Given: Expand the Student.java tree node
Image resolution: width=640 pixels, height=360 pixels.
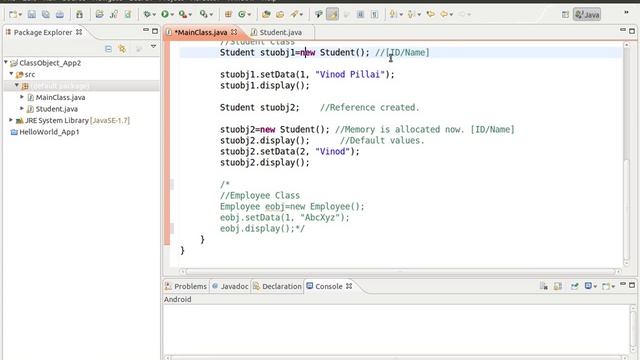Looking at the screenshot, I should tap(22, 109).
